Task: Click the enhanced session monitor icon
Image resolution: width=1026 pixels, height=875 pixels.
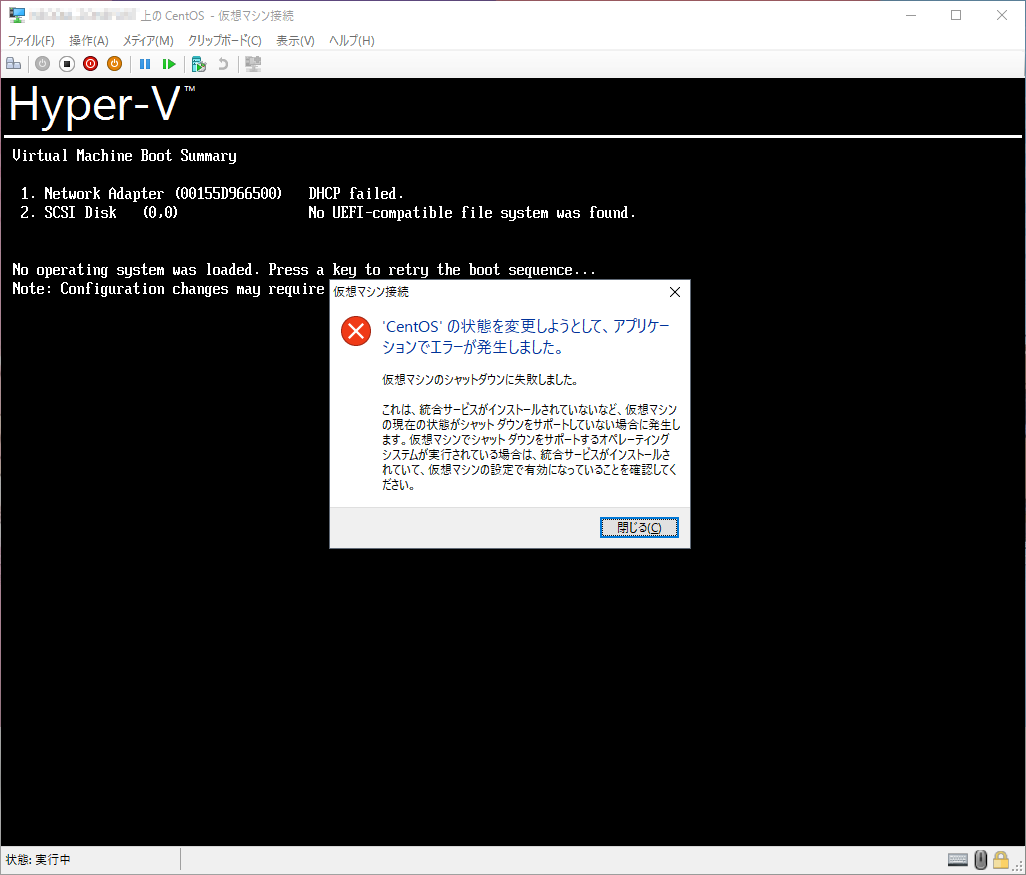Action: 253,64
